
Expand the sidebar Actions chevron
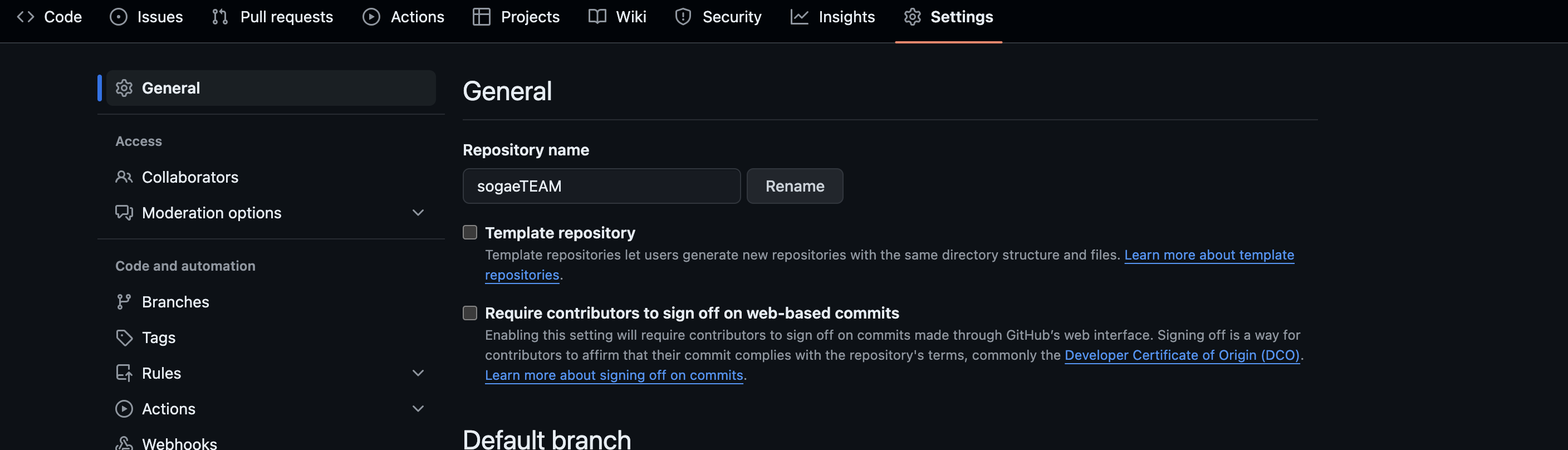coord(418,409)
